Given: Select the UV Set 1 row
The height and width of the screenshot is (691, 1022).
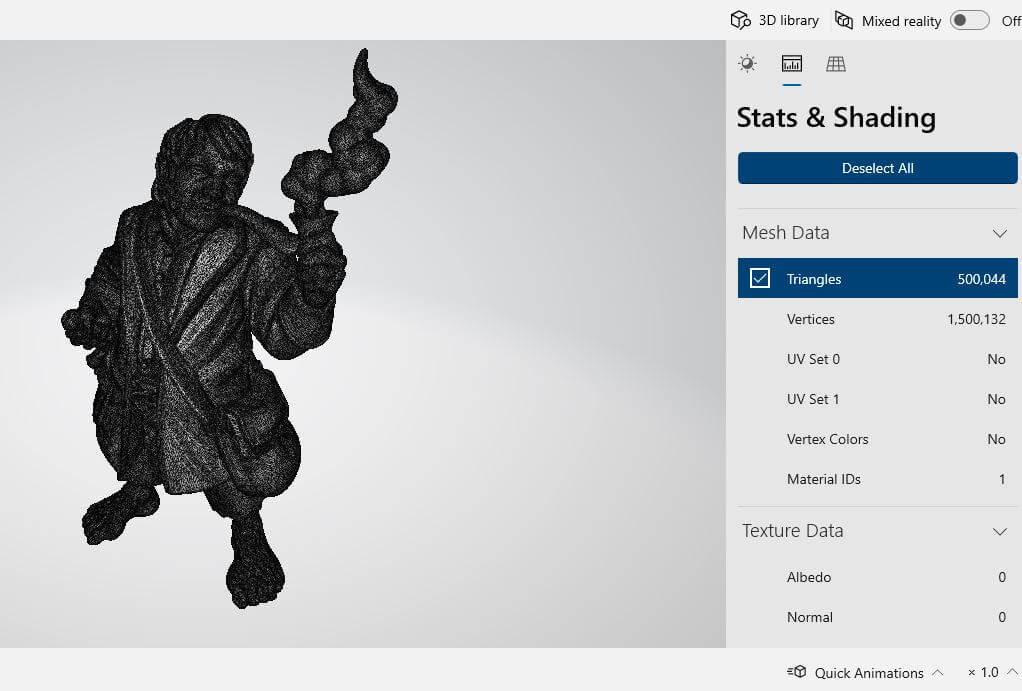Looking at the screenshot, I should 877,399.
